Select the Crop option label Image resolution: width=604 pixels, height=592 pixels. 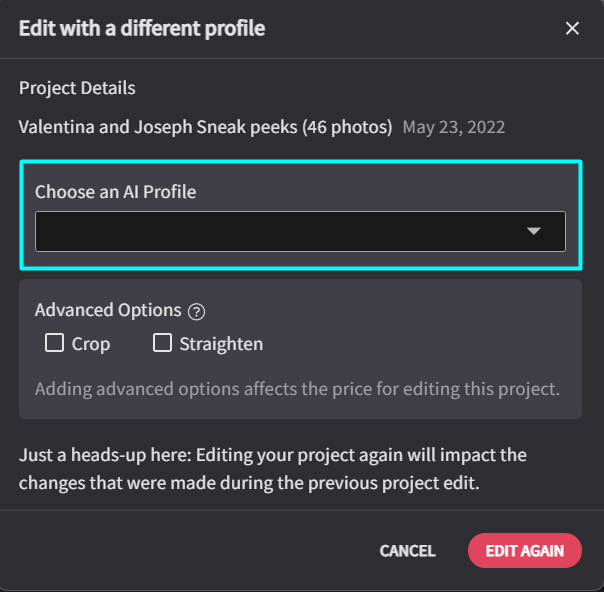pos(91,344)
